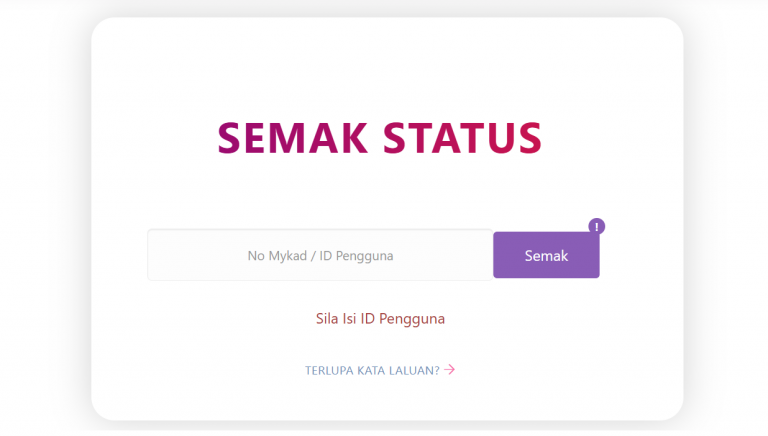The height and width of the screenshot is (436, 768).
Task: Click the right arrow icon after LALUAN?
Action: pyautogui.click(x=449, y=369)
